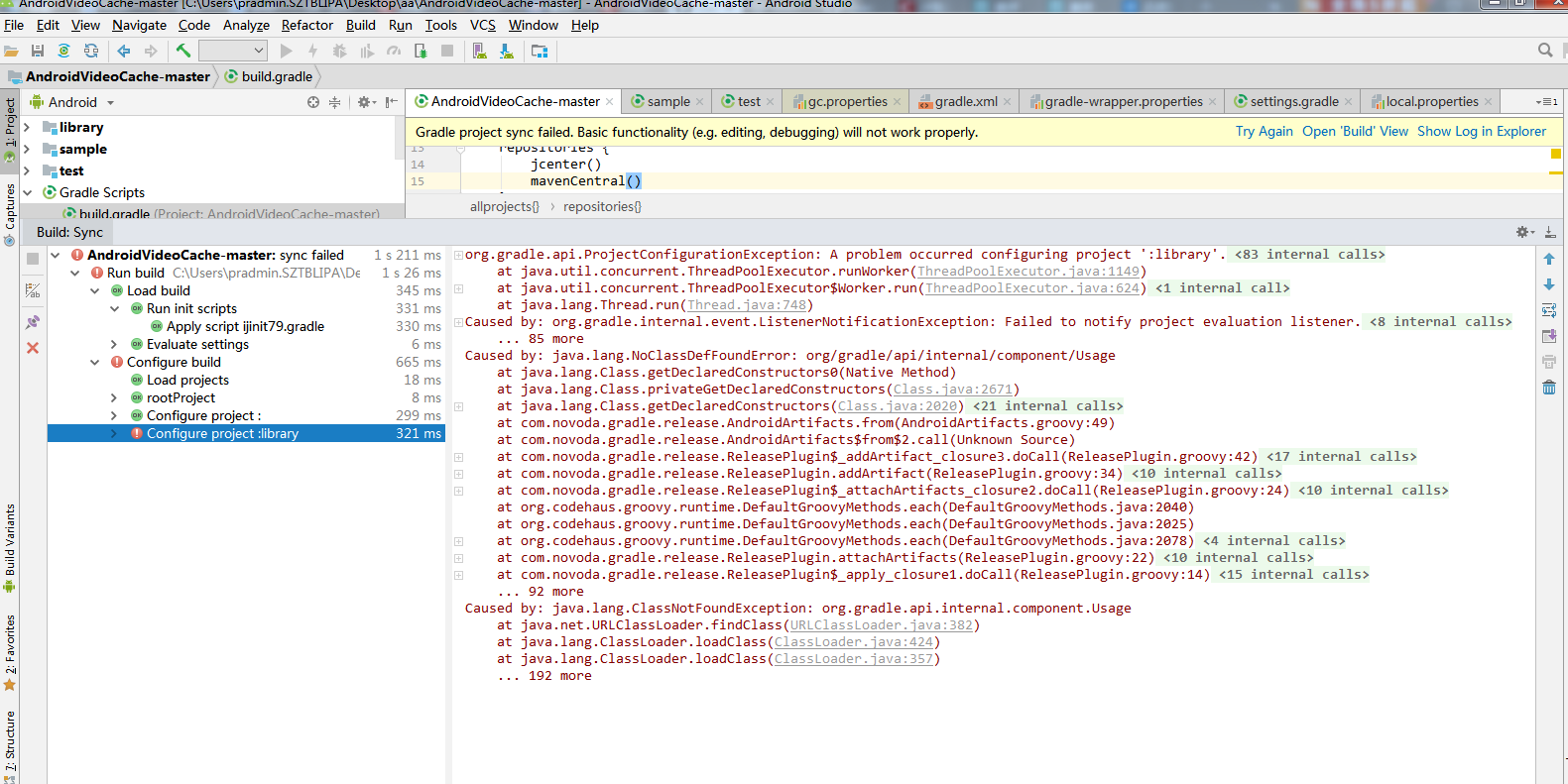Toggle view icon in Build panel
The height and width of the screenshot is (784, 1568).
pyautogui.click(x=33, y=290)
